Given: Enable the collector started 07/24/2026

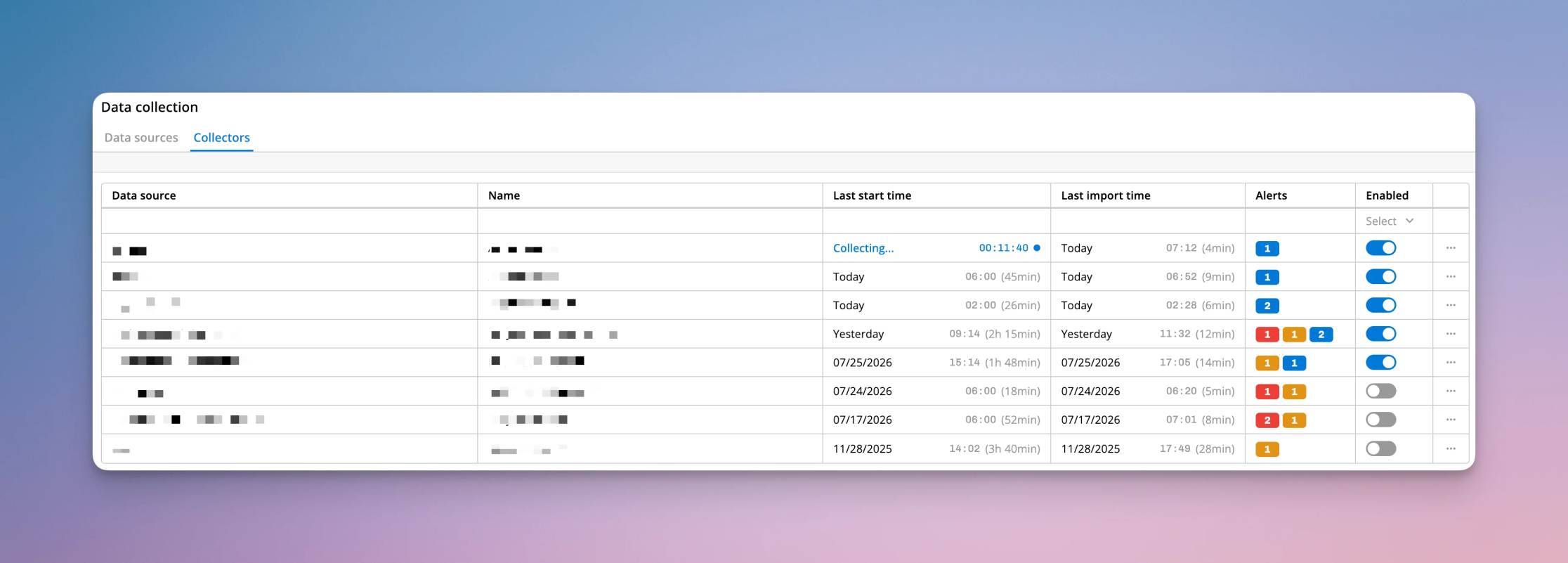Looking at the screenshot, I should 1381,391.
